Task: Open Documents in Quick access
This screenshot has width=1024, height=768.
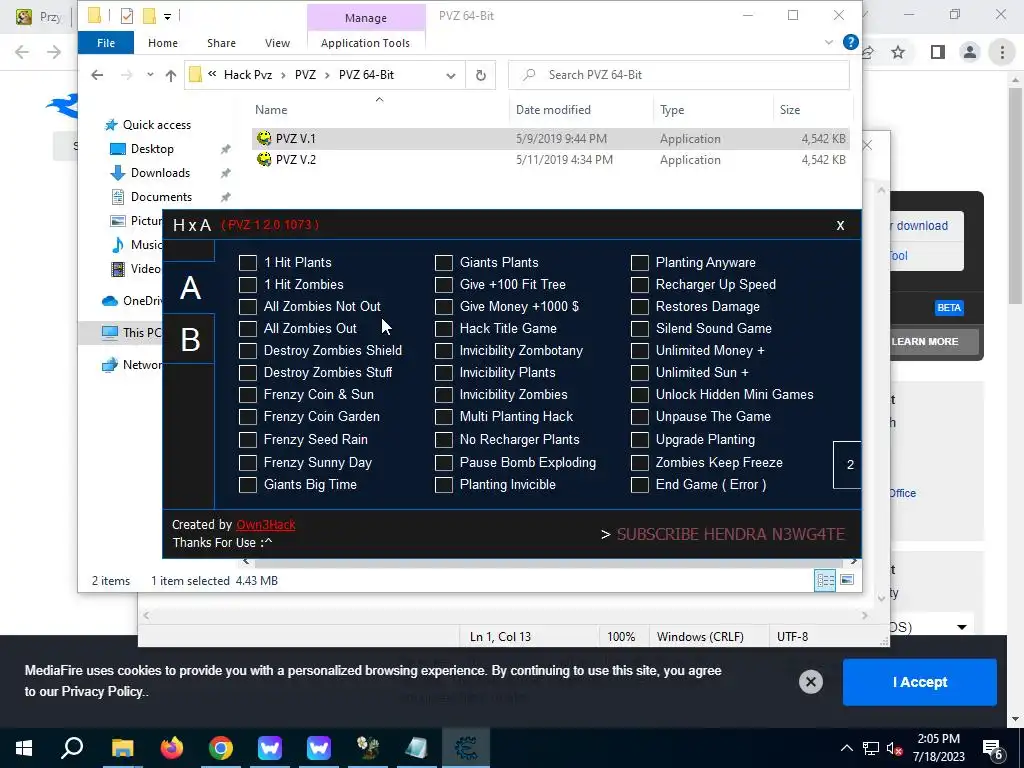Action: [161, 197]
